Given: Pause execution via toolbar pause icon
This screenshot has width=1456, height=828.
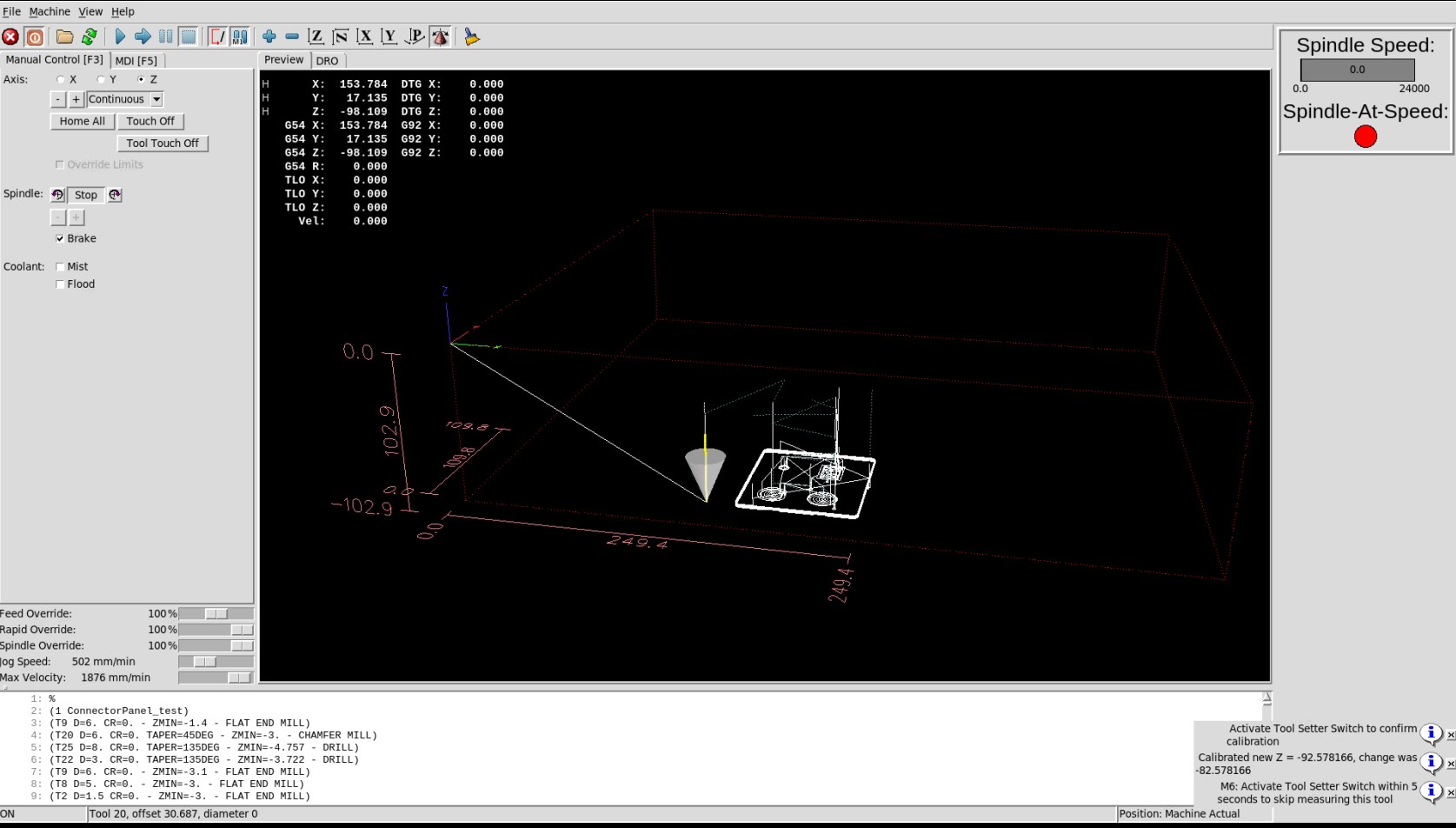Looking at the screenshot, I should [165, 37].
